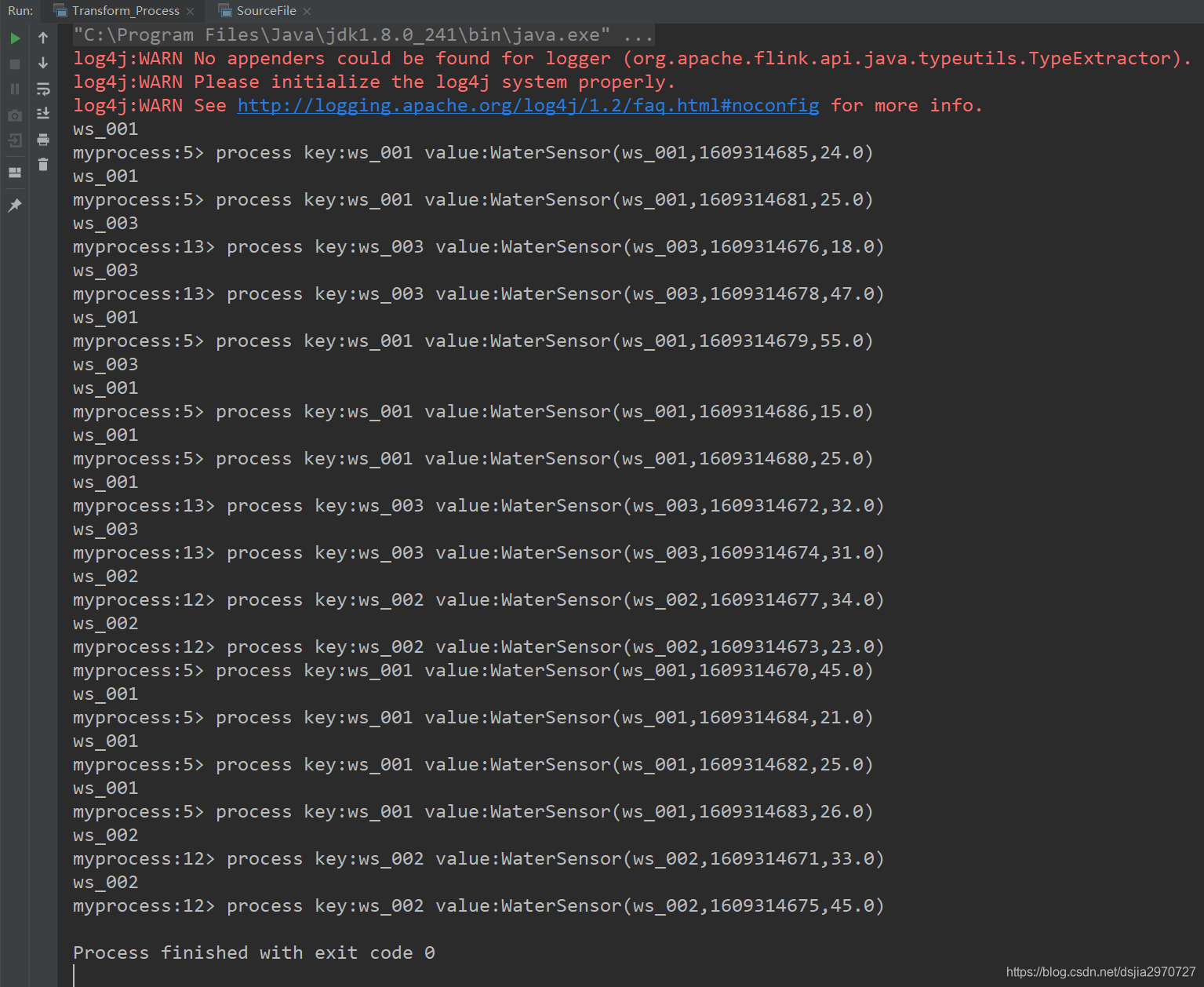Click the Pause output icon
The image size is (1204, 987).
click(x=15, y=89)
